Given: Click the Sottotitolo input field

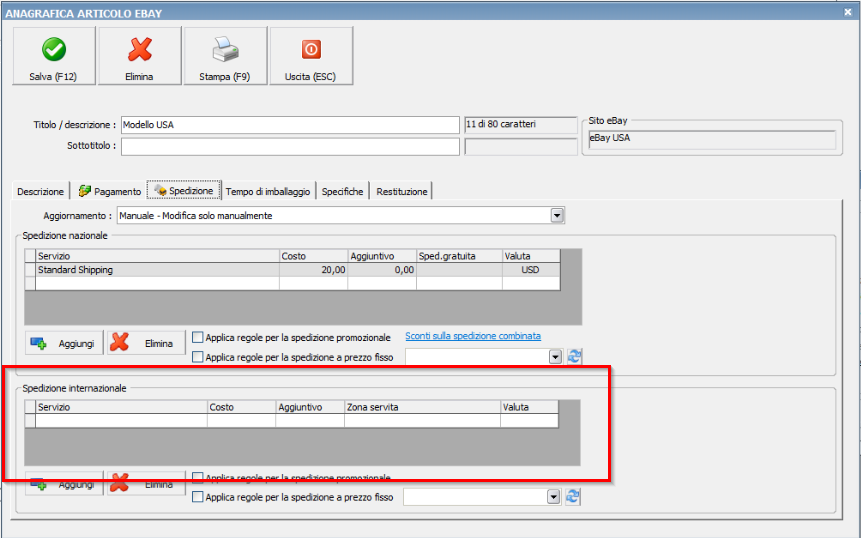Looking at the screenshot, I should (x=290, y=147).
